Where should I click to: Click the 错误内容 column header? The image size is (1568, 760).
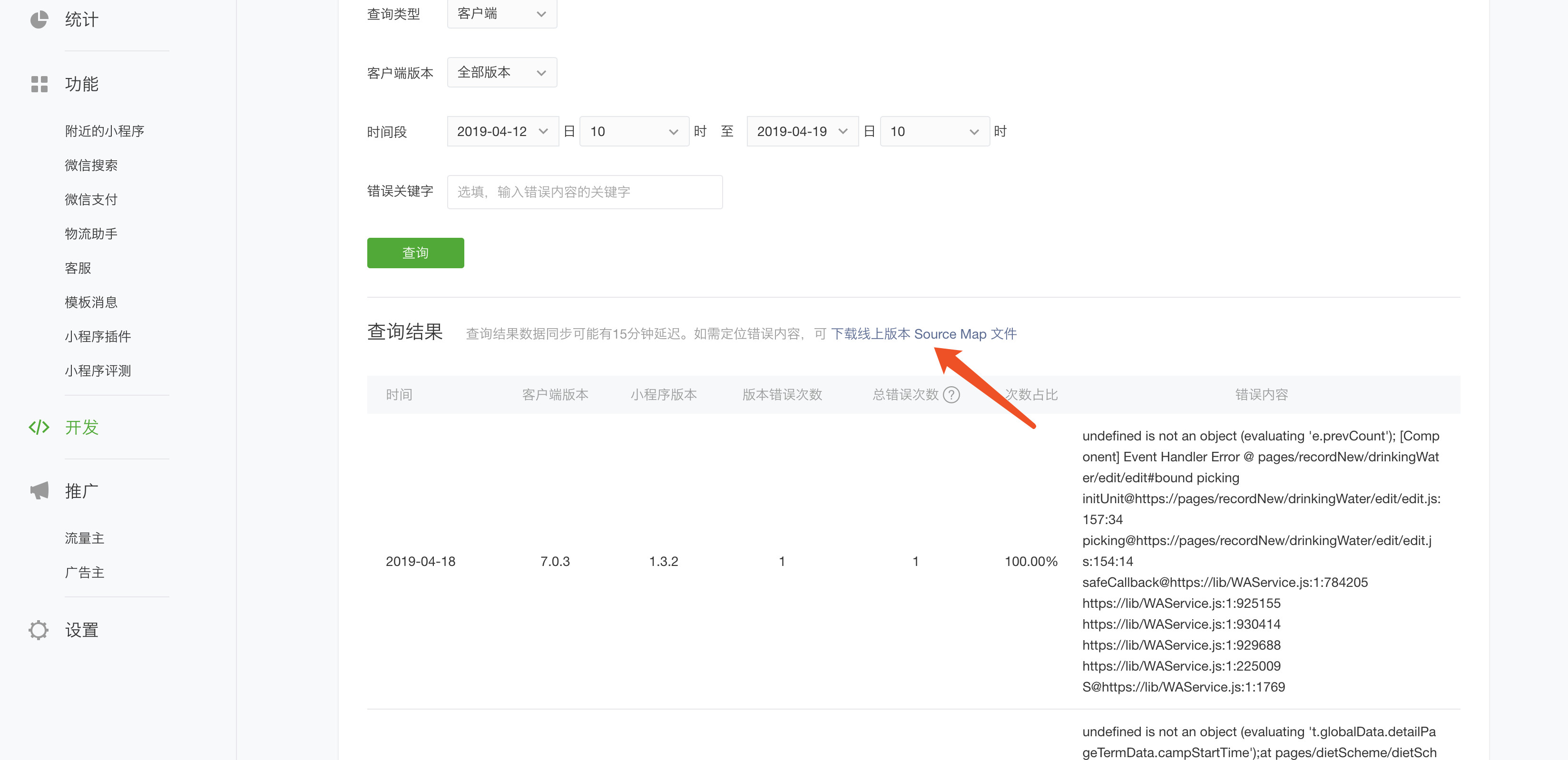tap(1262, 395)
